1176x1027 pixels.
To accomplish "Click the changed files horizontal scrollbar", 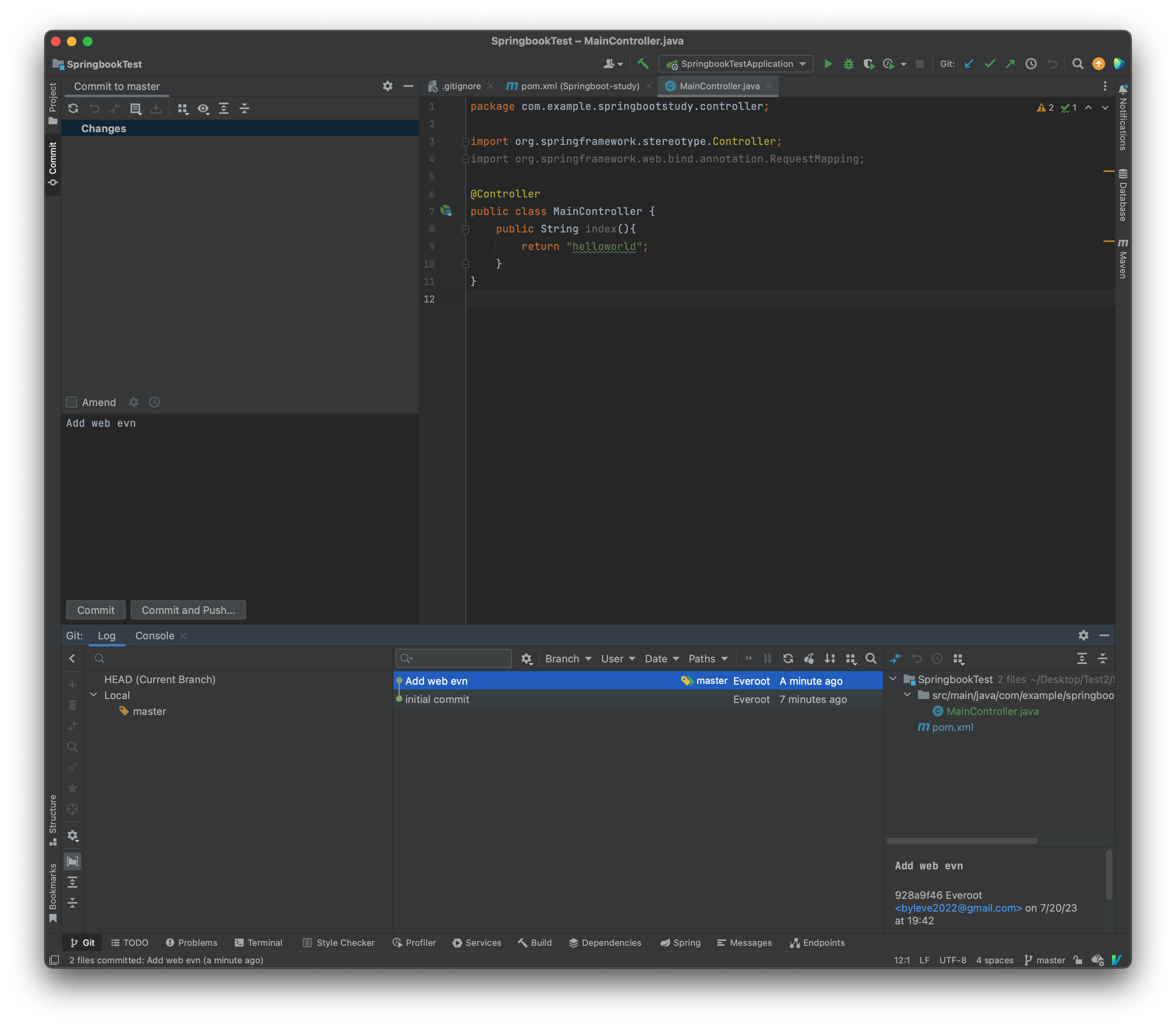I will pyautogui.click(x=962, y=841).
